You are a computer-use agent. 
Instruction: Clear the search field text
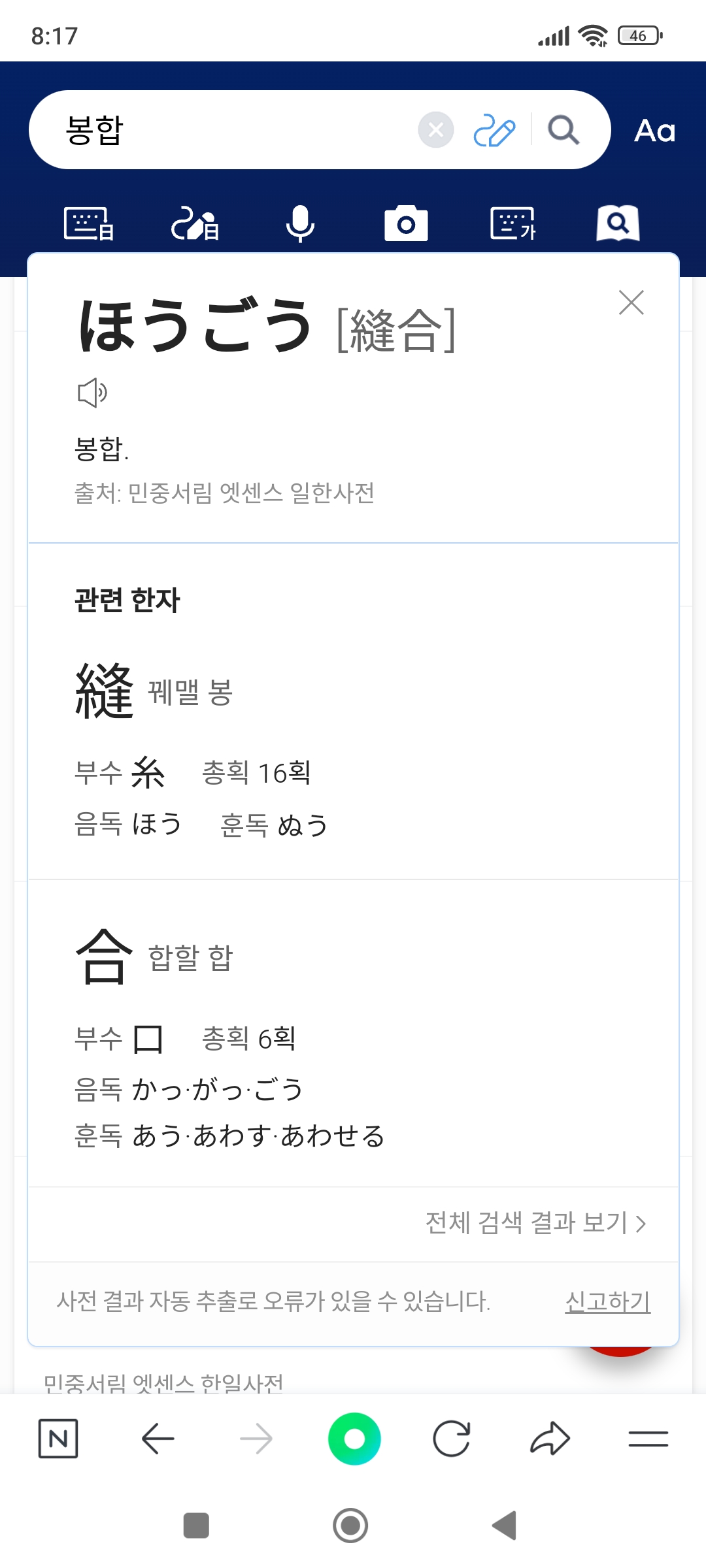point(436,130)
